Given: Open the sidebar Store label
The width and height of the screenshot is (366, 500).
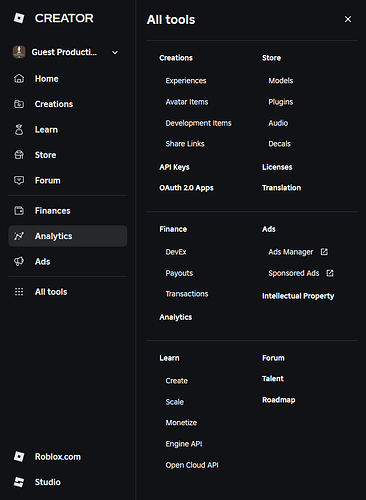Looking at the screenshot, I should click(45, 155).
